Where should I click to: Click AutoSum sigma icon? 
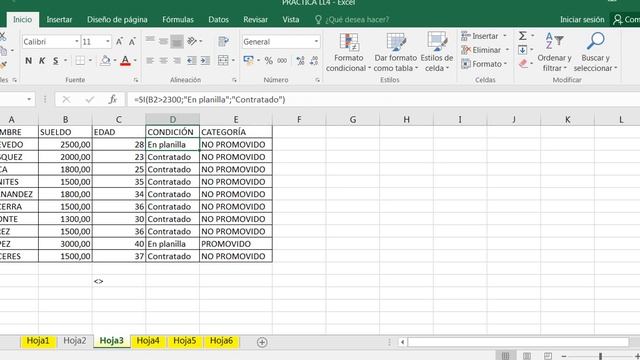point(522,36)
